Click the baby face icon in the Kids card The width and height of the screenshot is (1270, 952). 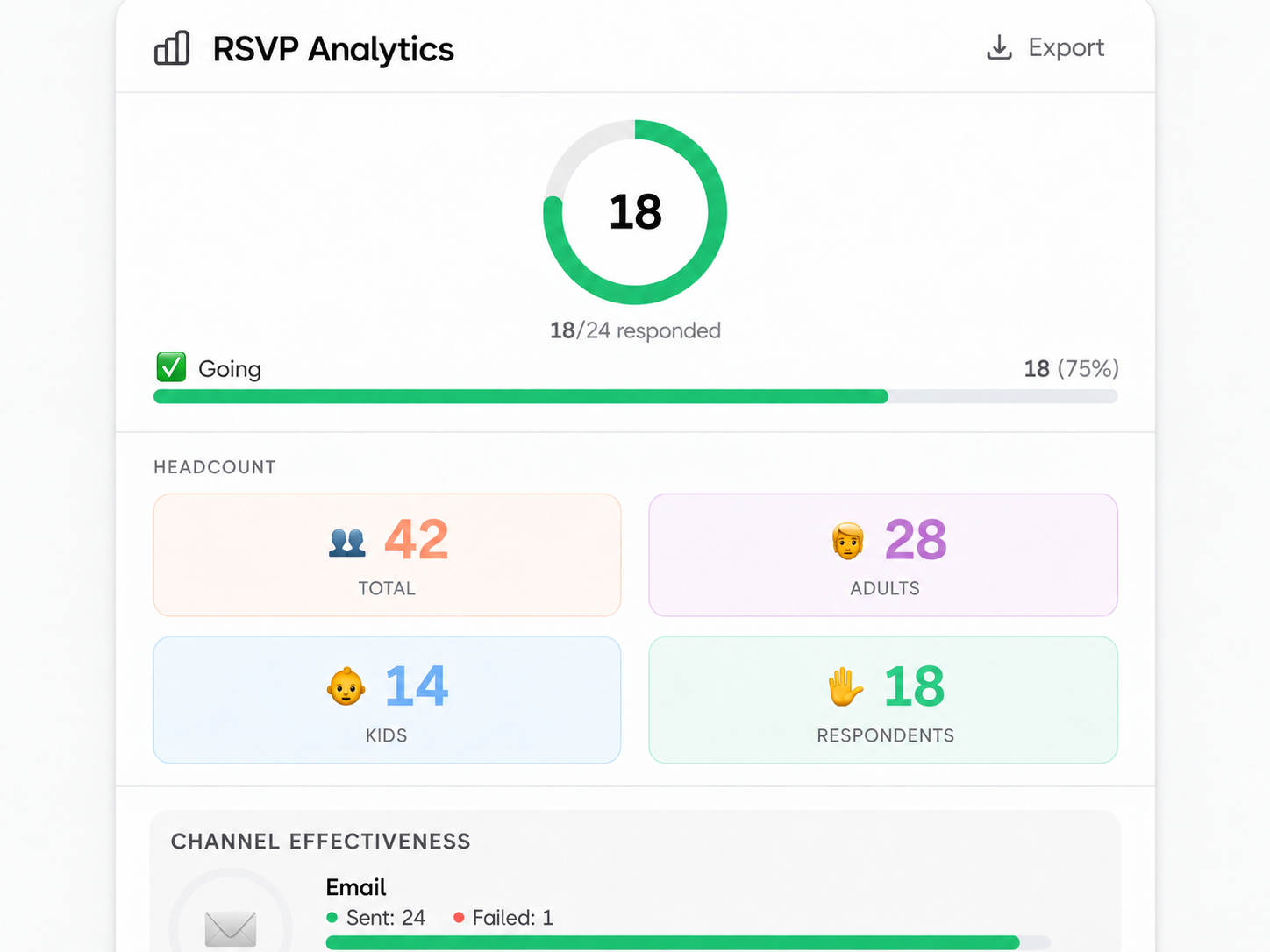346,686
